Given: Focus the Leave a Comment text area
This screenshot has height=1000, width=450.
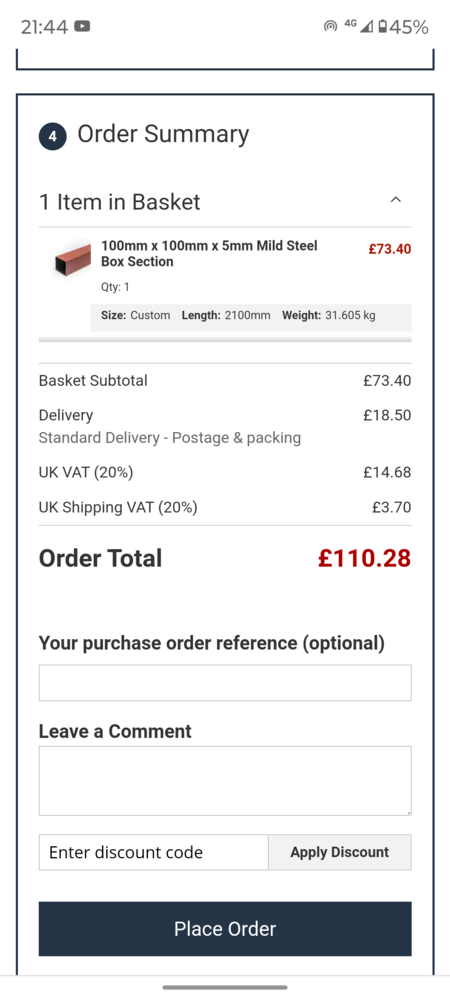Looking at the screenshot, I should pyautogui.click(x=225, y=781).
